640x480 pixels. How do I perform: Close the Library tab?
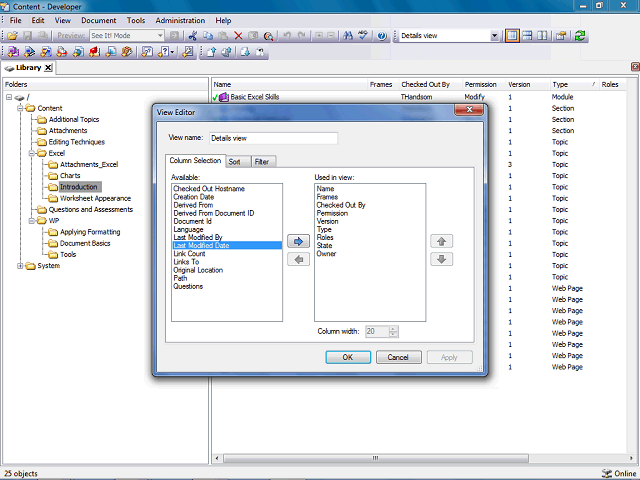coord(48,68)
